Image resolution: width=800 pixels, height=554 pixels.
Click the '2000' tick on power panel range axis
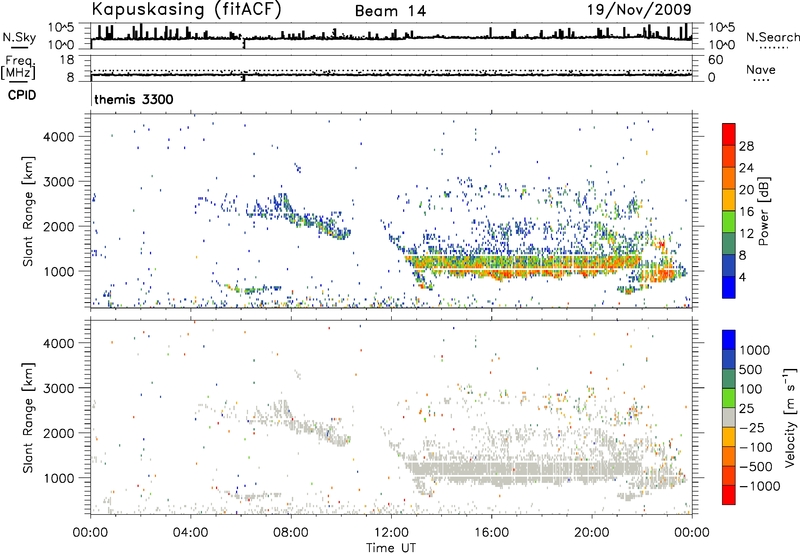59,226
